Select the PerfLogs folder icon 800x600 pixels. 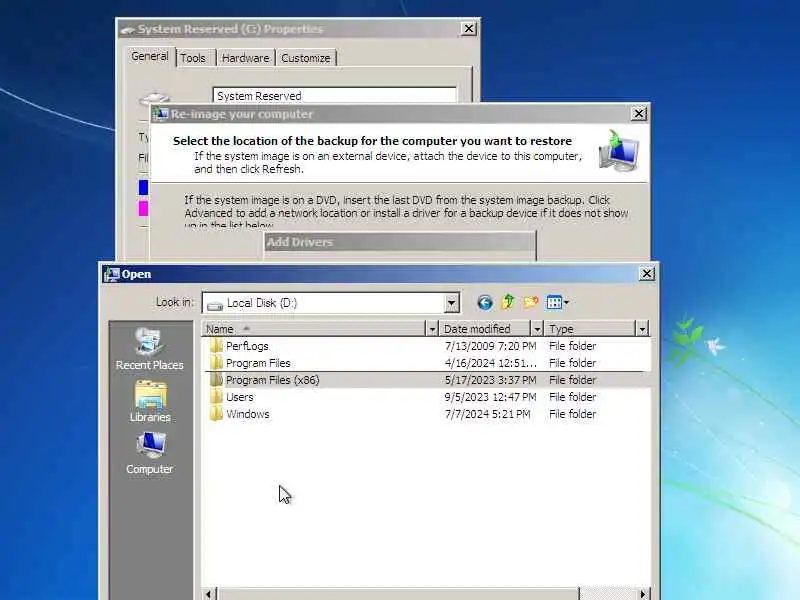[216, 346]
